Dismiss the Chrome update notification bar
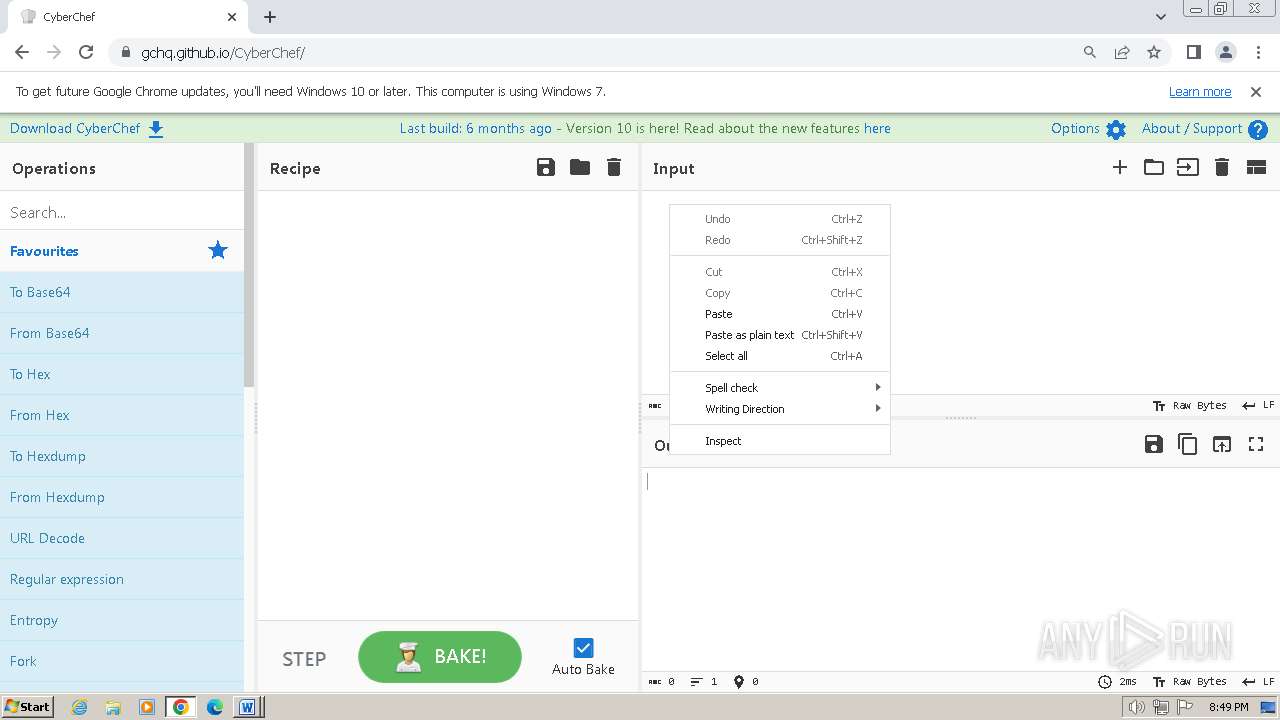The image size is (1280, 720). click(1256, 91)
